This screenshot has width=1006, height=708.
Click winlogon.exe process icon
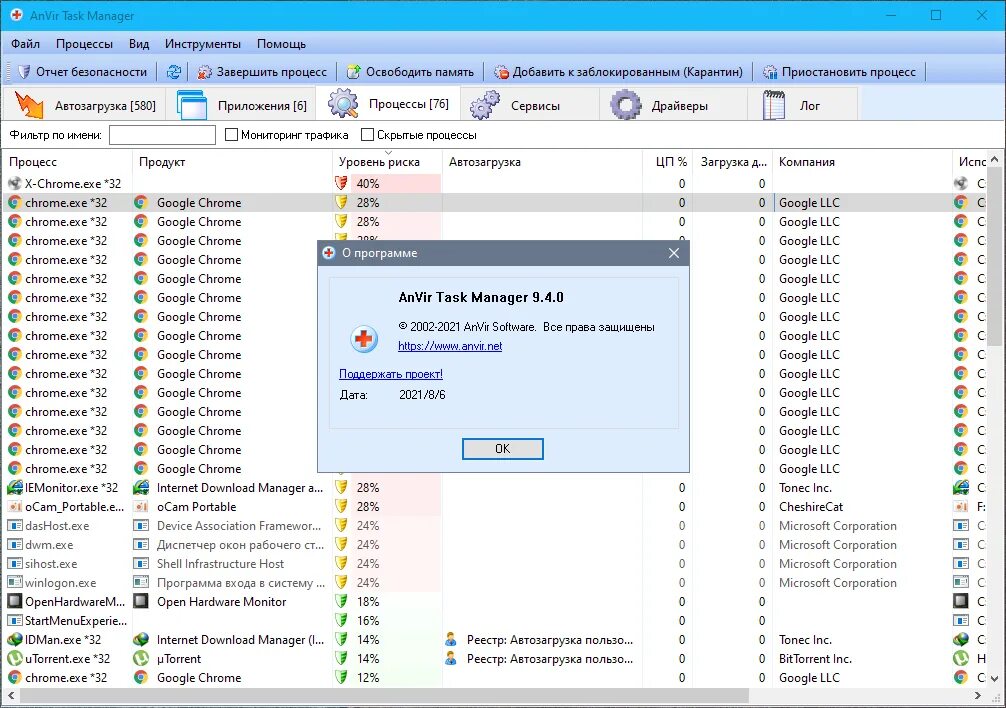tap(15, 582)
